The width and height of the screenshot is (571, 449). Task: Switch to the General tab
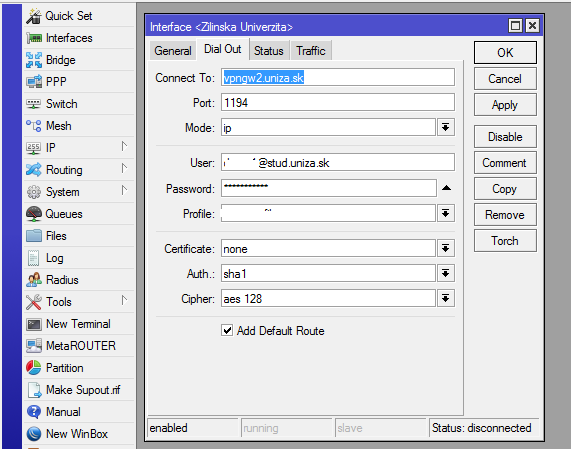point(173,51)
